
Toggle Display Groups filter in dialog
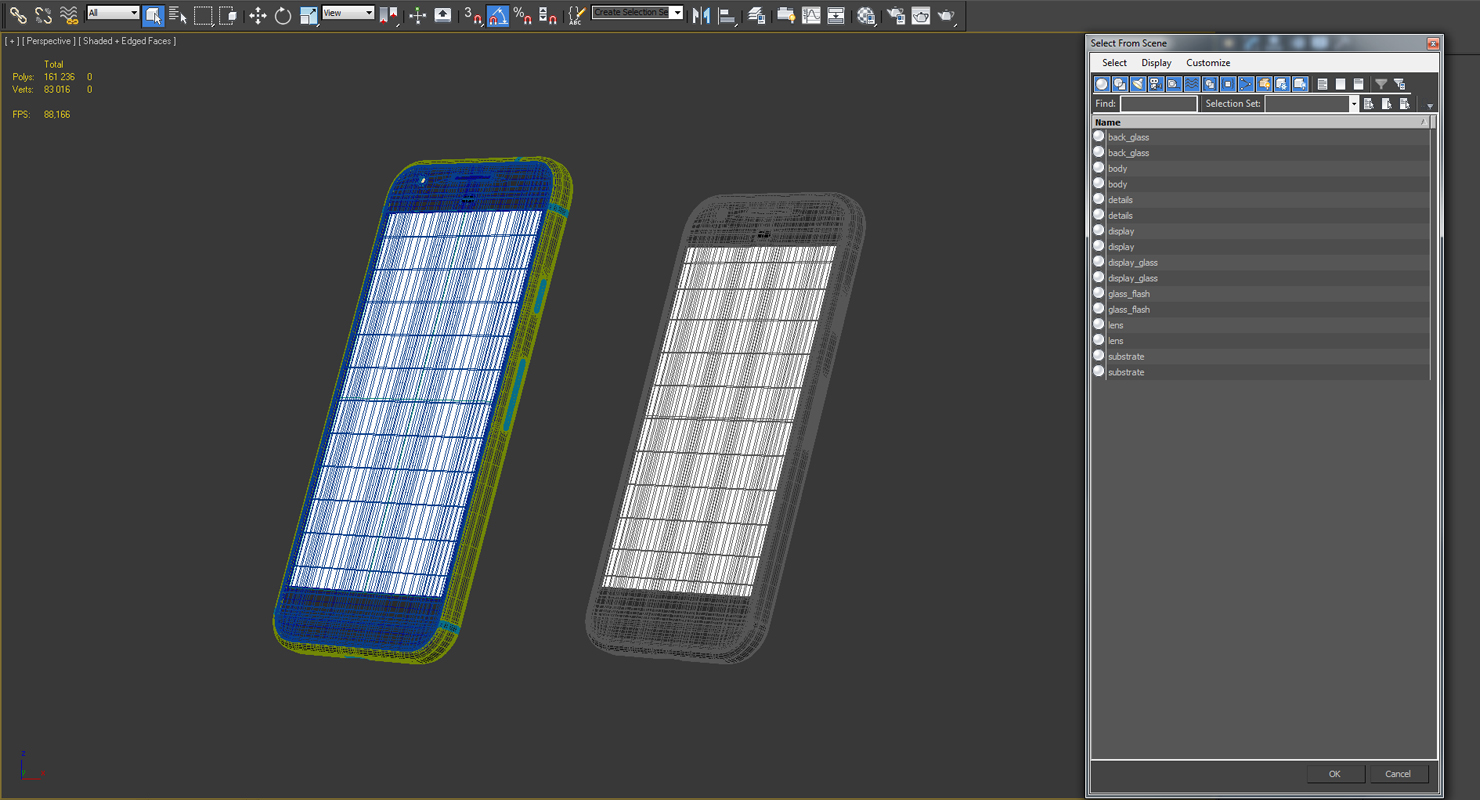click(x=1210, y=84)
